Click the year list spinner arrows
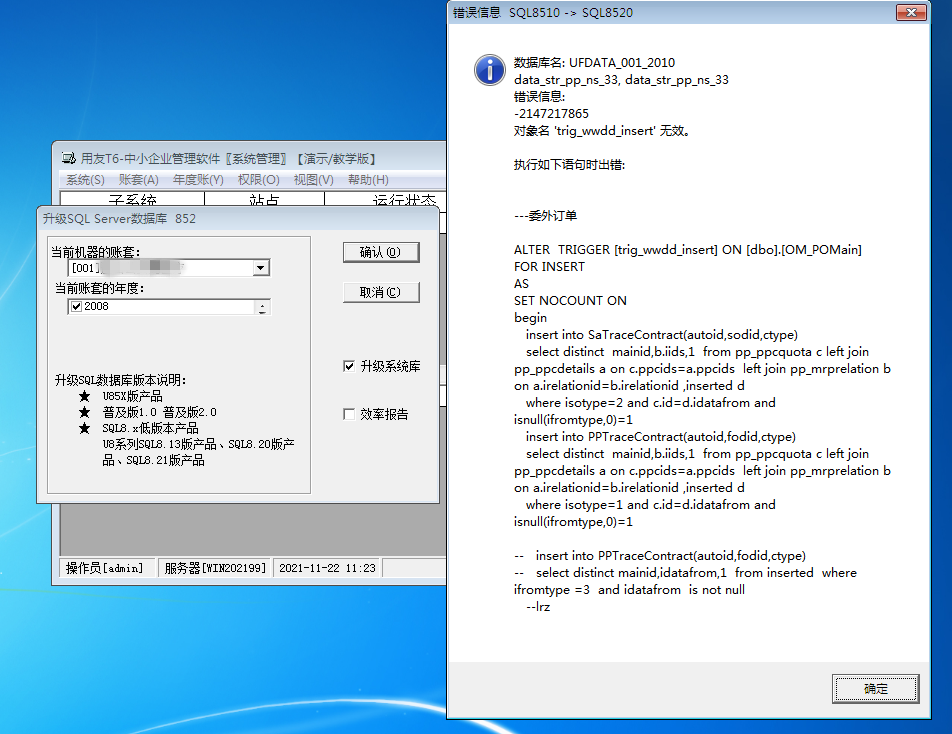The width and height of the screenshot is (952, 734). point(262,307)
